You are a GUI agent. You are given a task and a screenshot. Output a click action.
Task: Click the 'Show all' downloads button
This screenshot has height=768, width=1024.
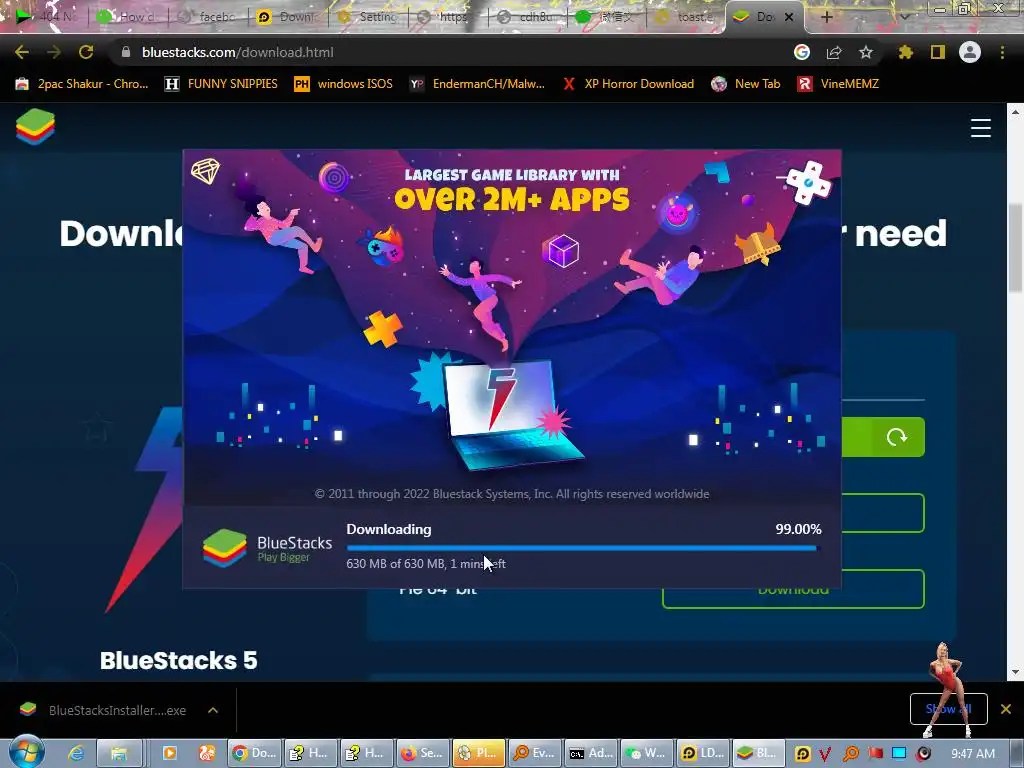pyautogui.click(x=948, y=709)
